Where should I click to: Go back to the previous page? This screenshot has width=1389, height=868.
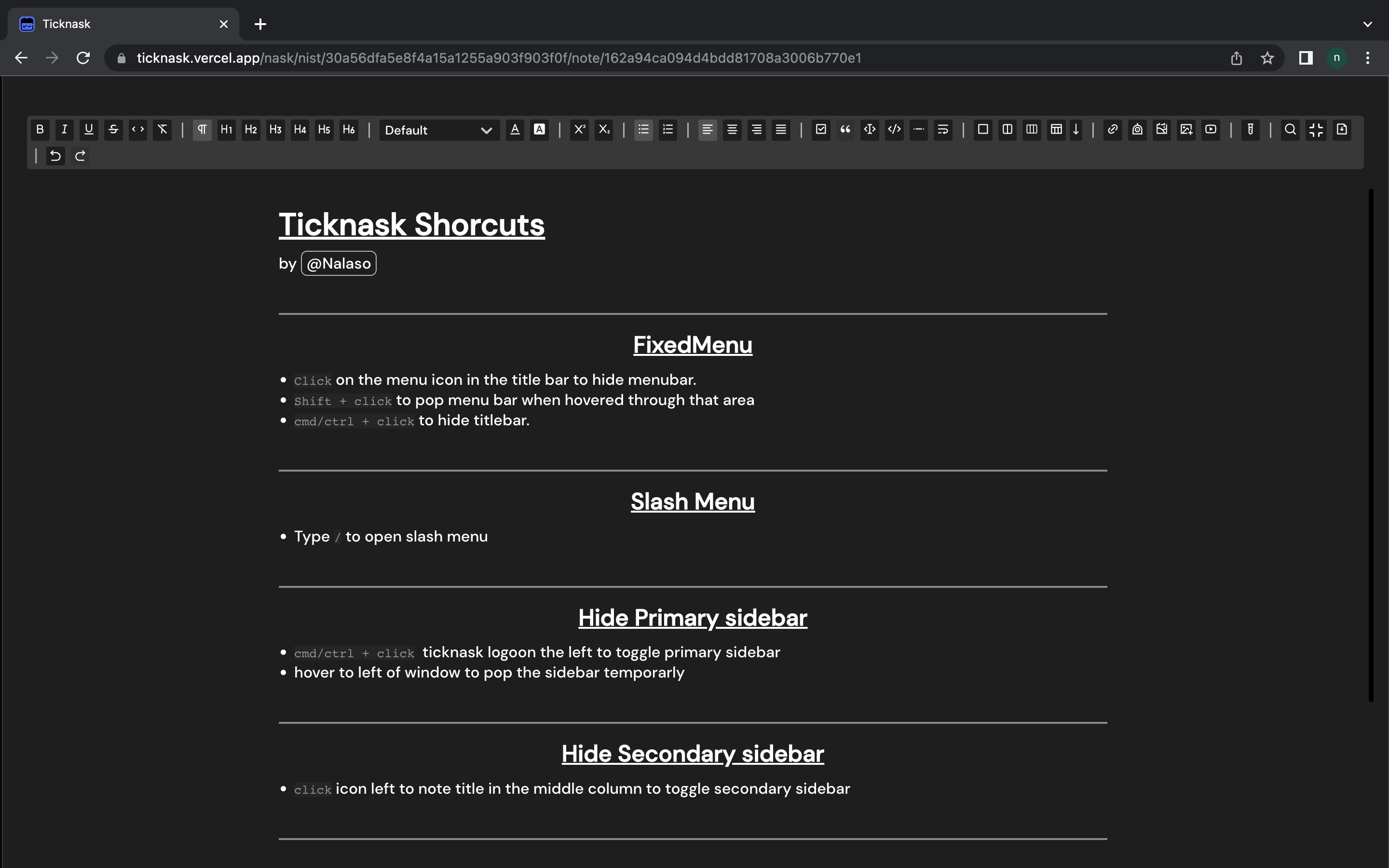click(21, 58)
